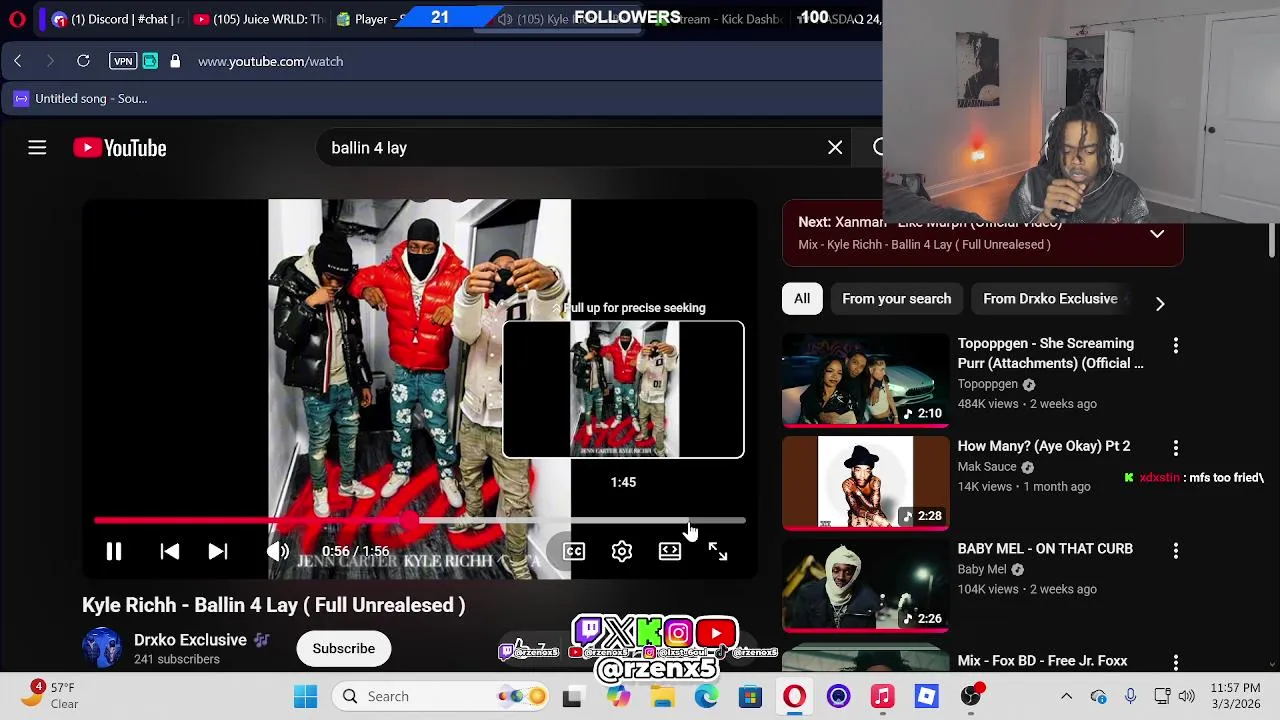Toggle the Opera VPN badge
Screen dimensions: 1280x720
click(123, 61)
